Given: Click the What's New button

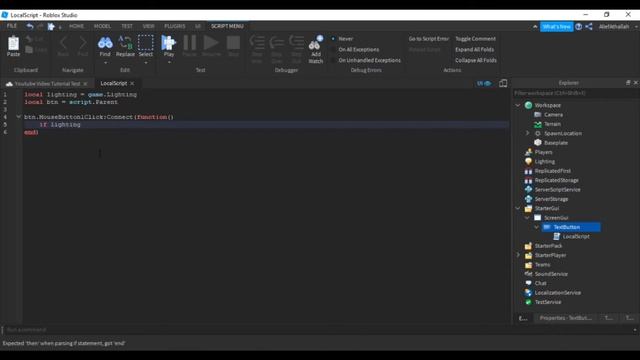Looking at the screenshot, I should (x=557, y=27).
